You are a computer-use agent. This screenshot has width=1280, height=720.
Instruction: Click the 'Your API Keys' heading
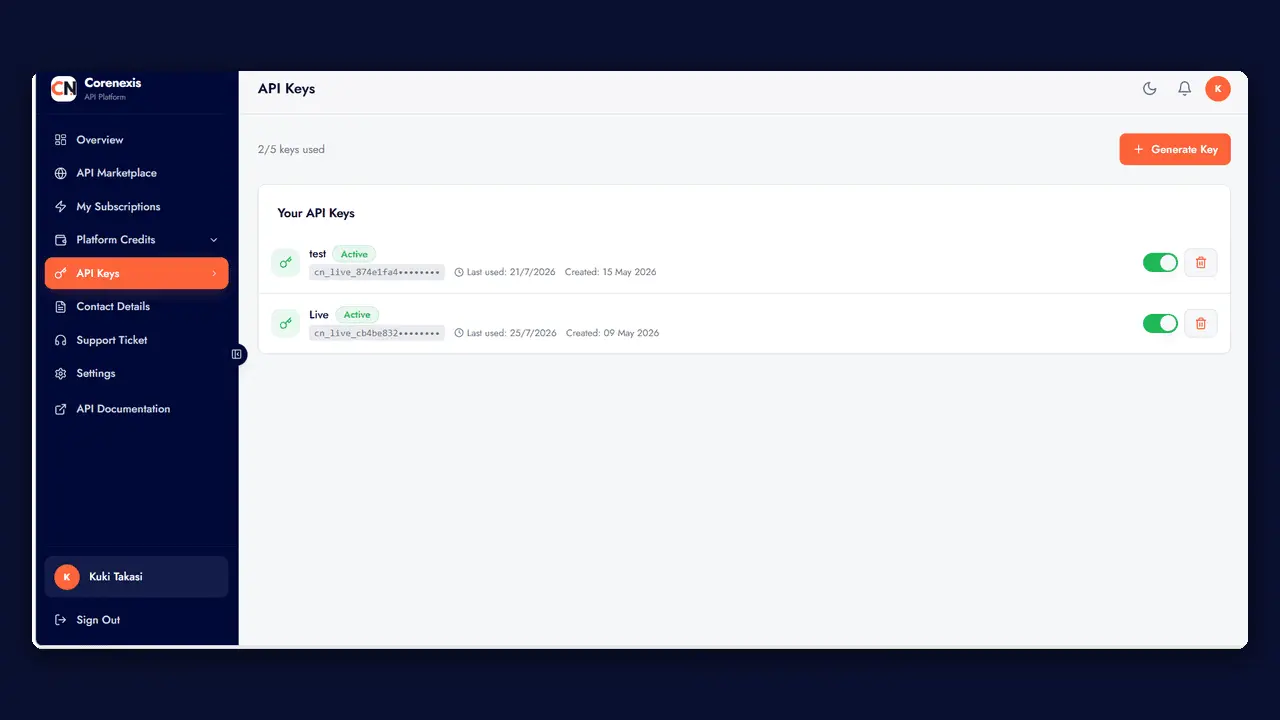316,213
